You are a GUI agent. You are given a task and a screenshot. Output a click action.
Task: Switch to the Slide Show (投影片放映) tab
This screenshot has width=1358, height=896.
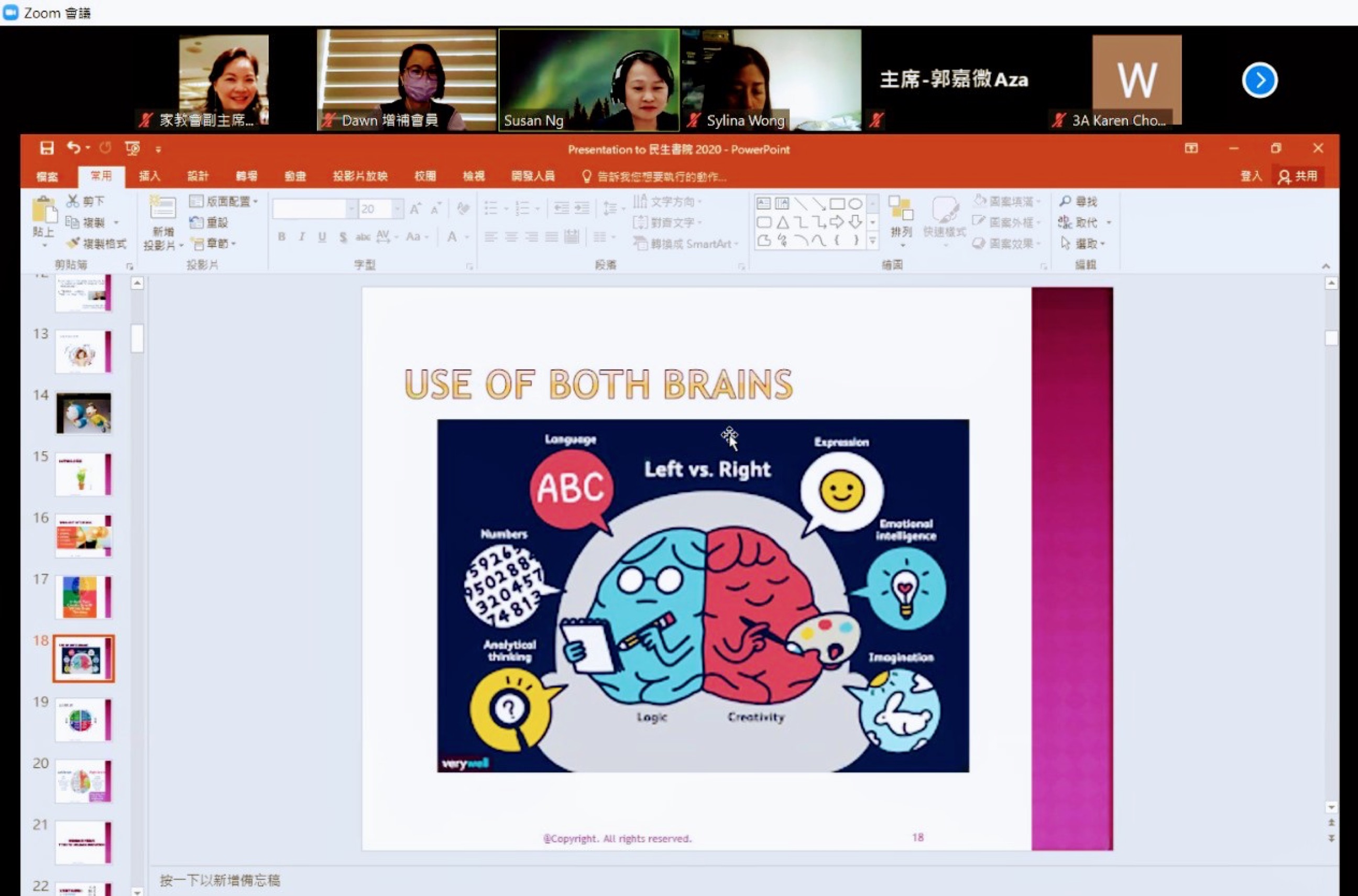360,176
